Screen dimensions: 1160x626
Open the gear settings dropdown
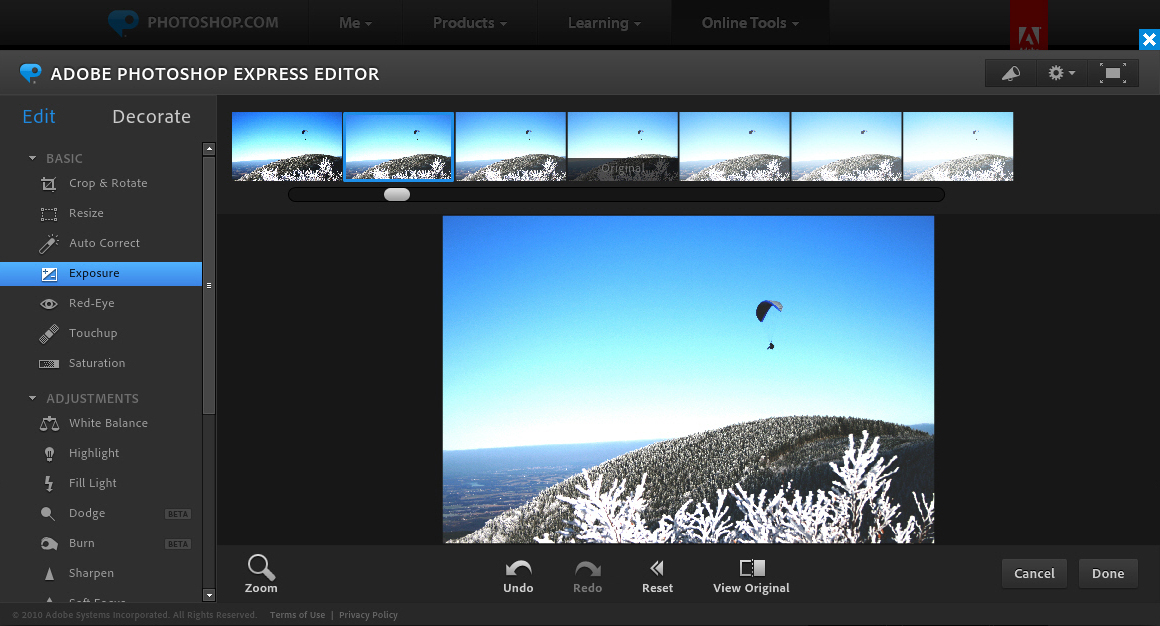1062,73
